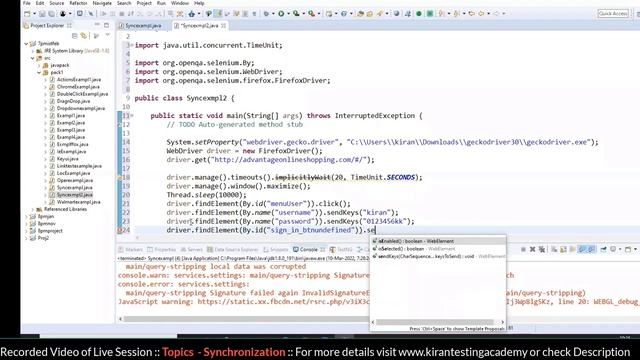The height and width of the screenshot is (360, 640).
Task: Select ActionsExampl1.java in Project Explorer
Action: click(79, 80)
